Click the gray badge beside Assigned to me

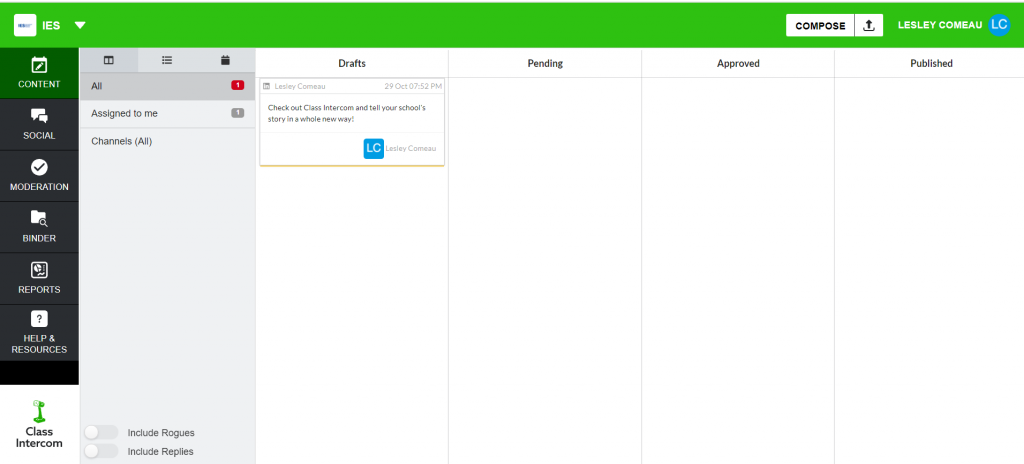pos(238,113)
